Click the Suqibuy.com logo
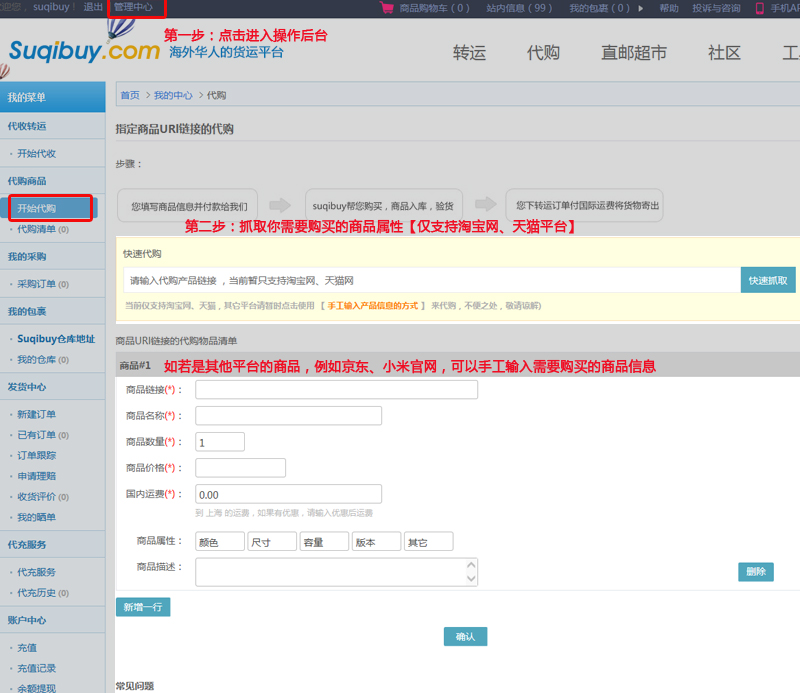The width and height of the screenshot is (800, 693). [x=85, y=50]
